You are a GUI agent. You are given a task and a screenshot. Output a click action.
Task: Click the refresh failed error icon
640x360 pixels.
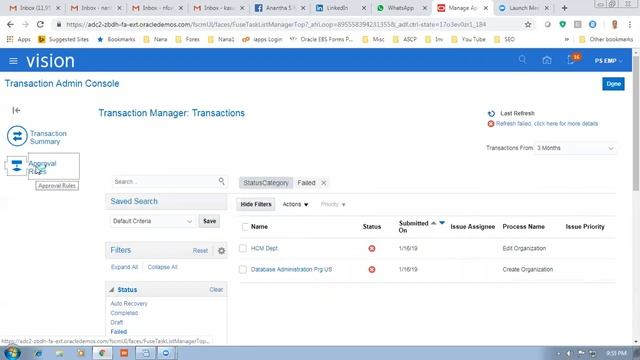[491, 124]
